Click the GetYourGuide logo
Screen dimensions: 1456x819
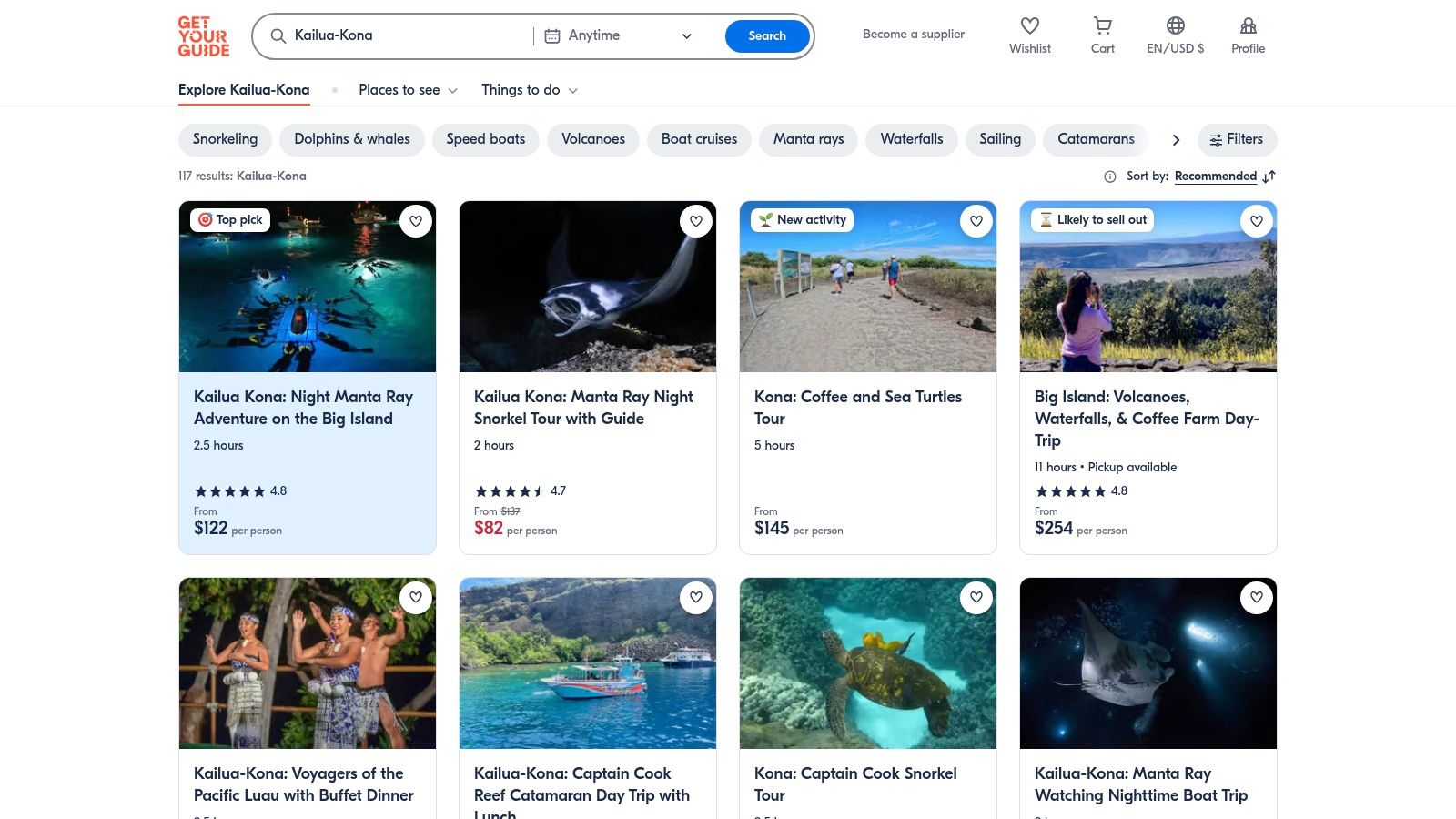(203, 36)
